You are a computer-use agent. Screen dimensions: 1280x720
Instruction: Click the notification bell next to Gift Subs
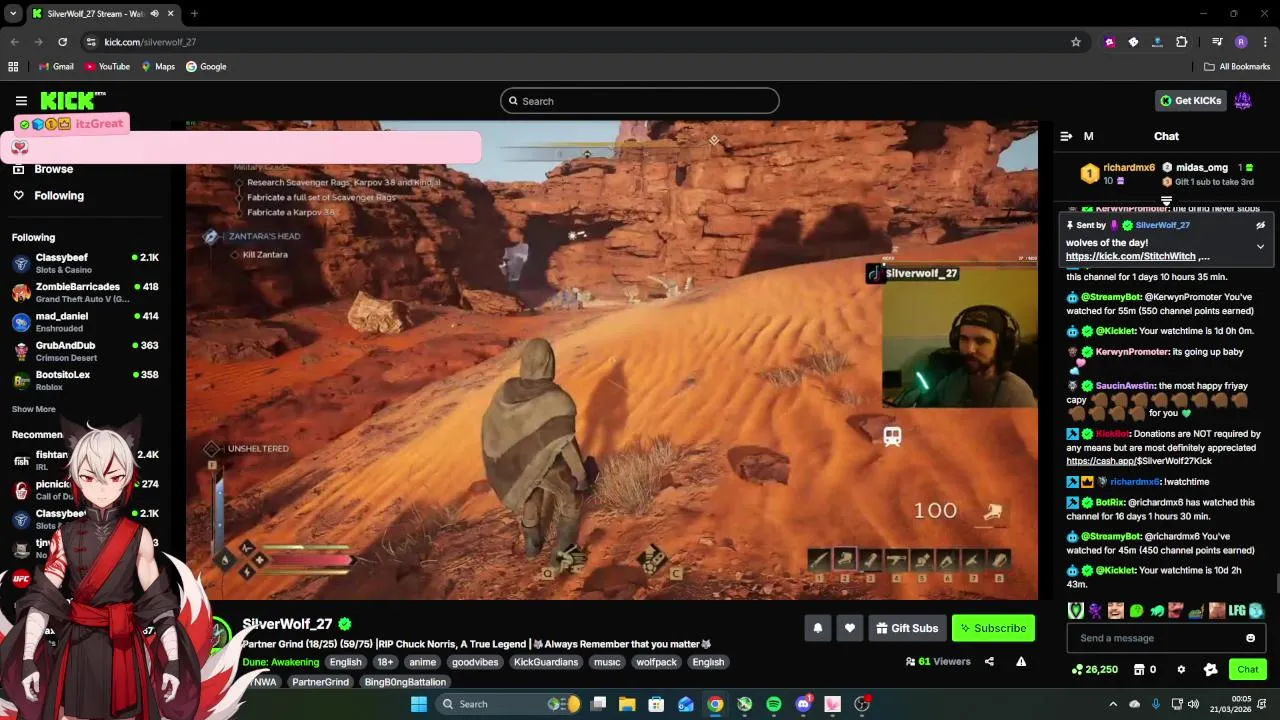pyautogui.click(x=818, y=628)
